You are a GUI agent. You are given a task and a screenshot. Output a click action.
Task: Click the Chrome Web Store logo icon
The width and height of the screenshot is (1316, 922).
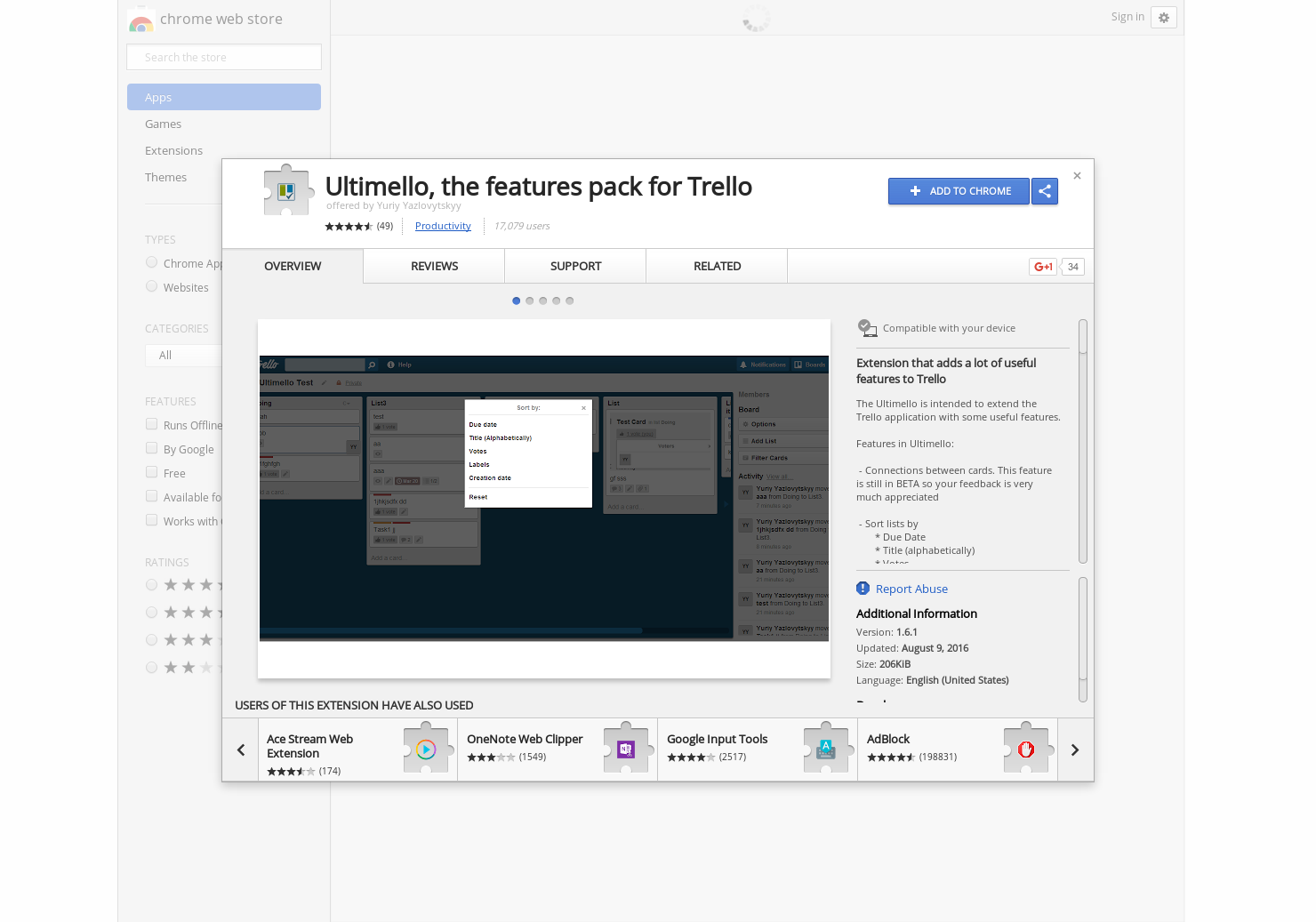140,20
